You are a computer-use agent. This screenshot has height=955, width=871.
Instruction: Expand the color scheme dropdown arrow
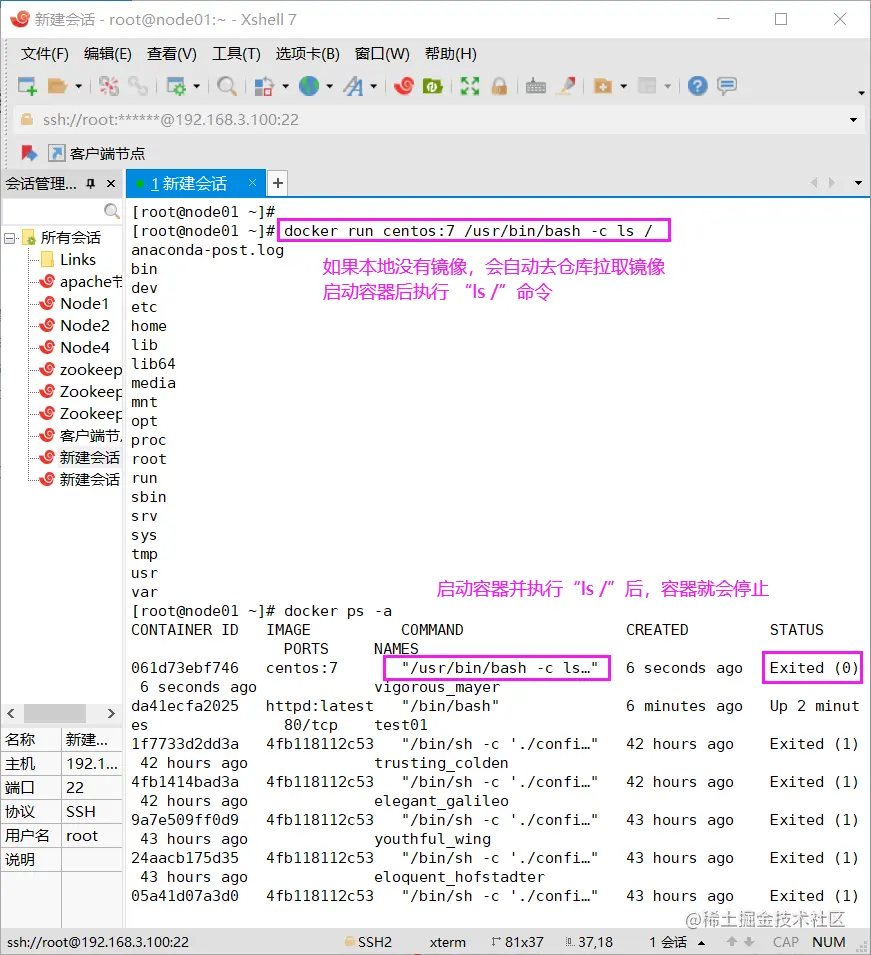coord(285,86)
